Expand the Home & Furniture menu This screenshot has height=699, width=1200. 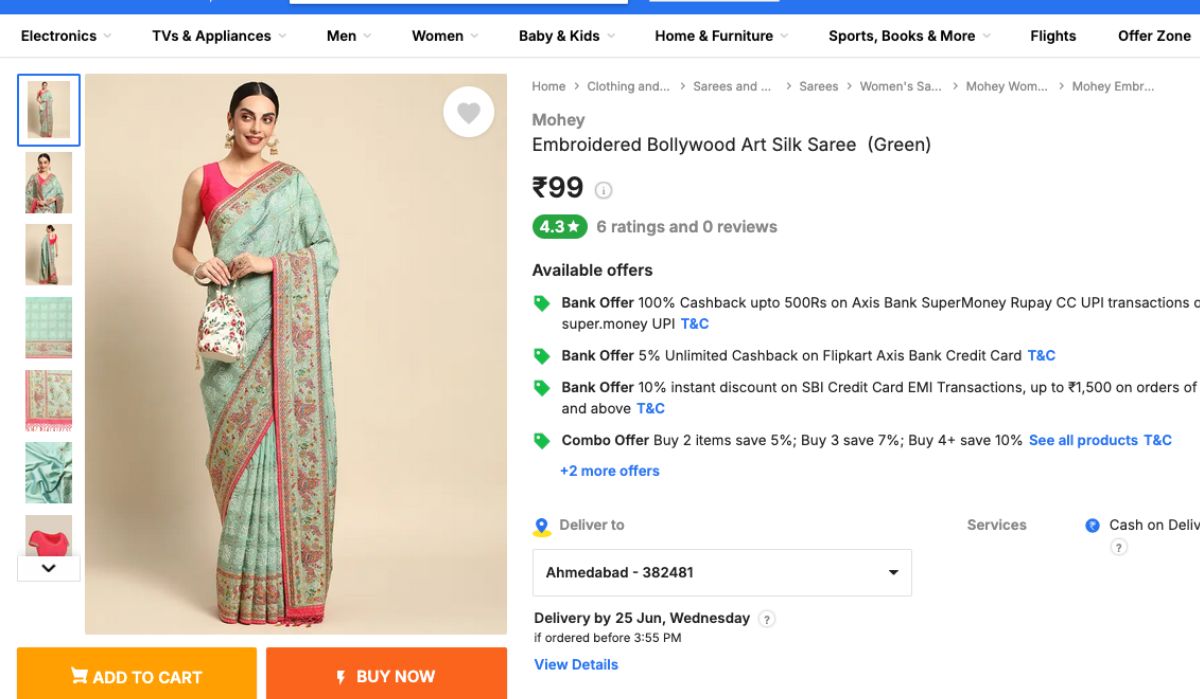722,36
